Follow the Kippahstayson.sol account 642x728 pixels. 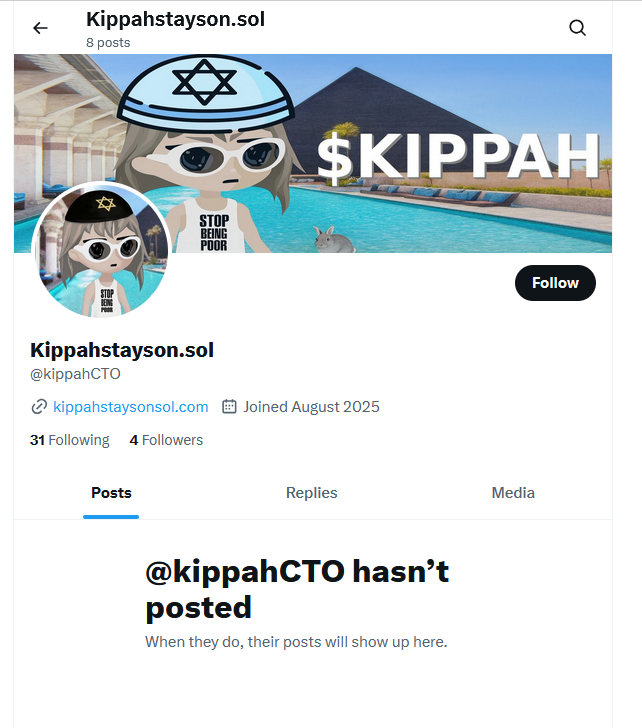pyautogui.click(x=555, y=283)
